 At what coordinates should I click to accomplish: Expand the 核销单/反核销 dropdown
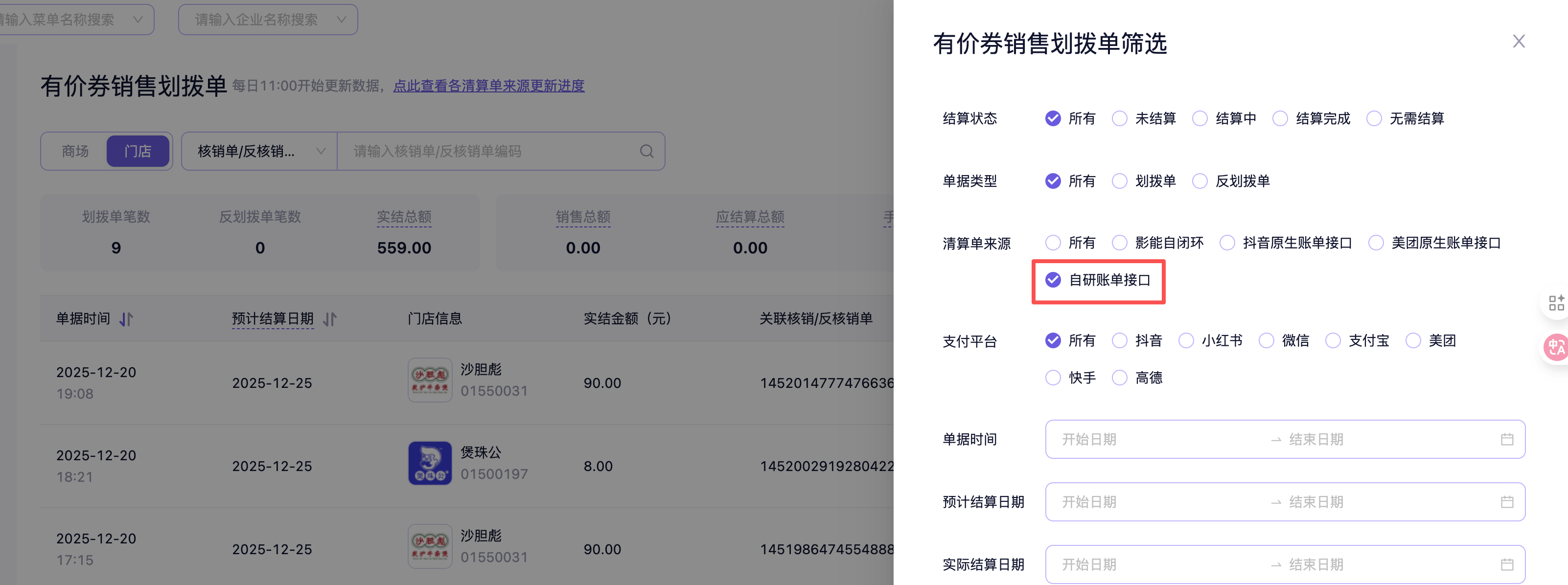259,152
